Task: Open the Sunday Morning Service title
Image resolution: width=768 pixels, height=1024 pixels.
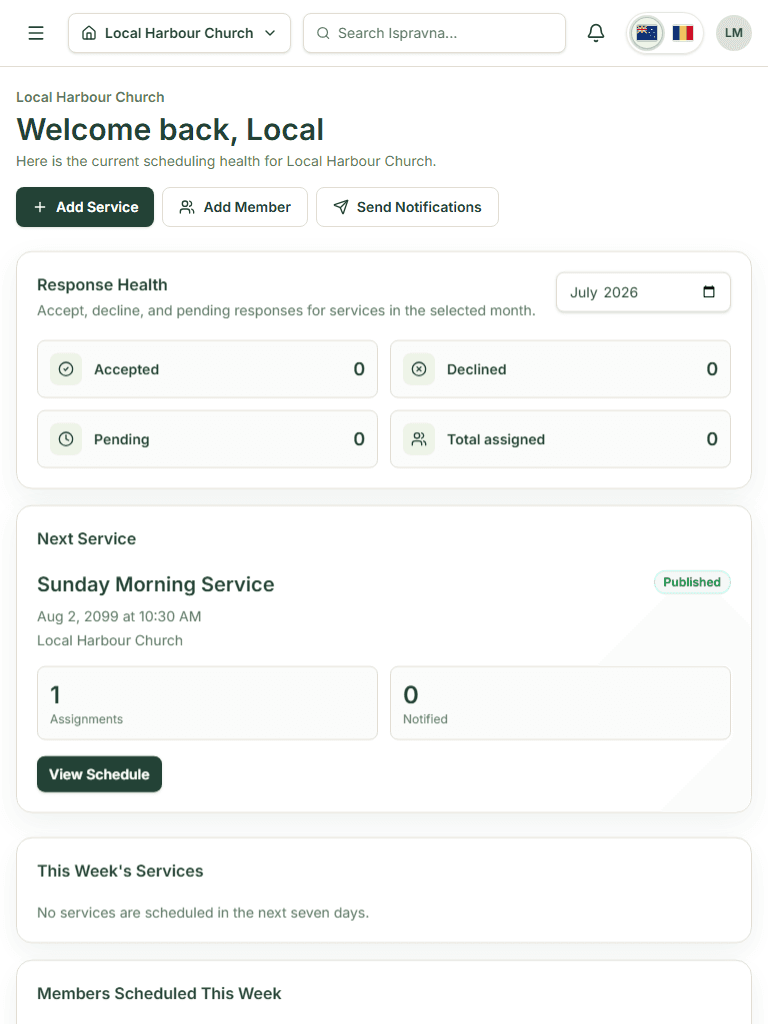Action: pos(155,584)
